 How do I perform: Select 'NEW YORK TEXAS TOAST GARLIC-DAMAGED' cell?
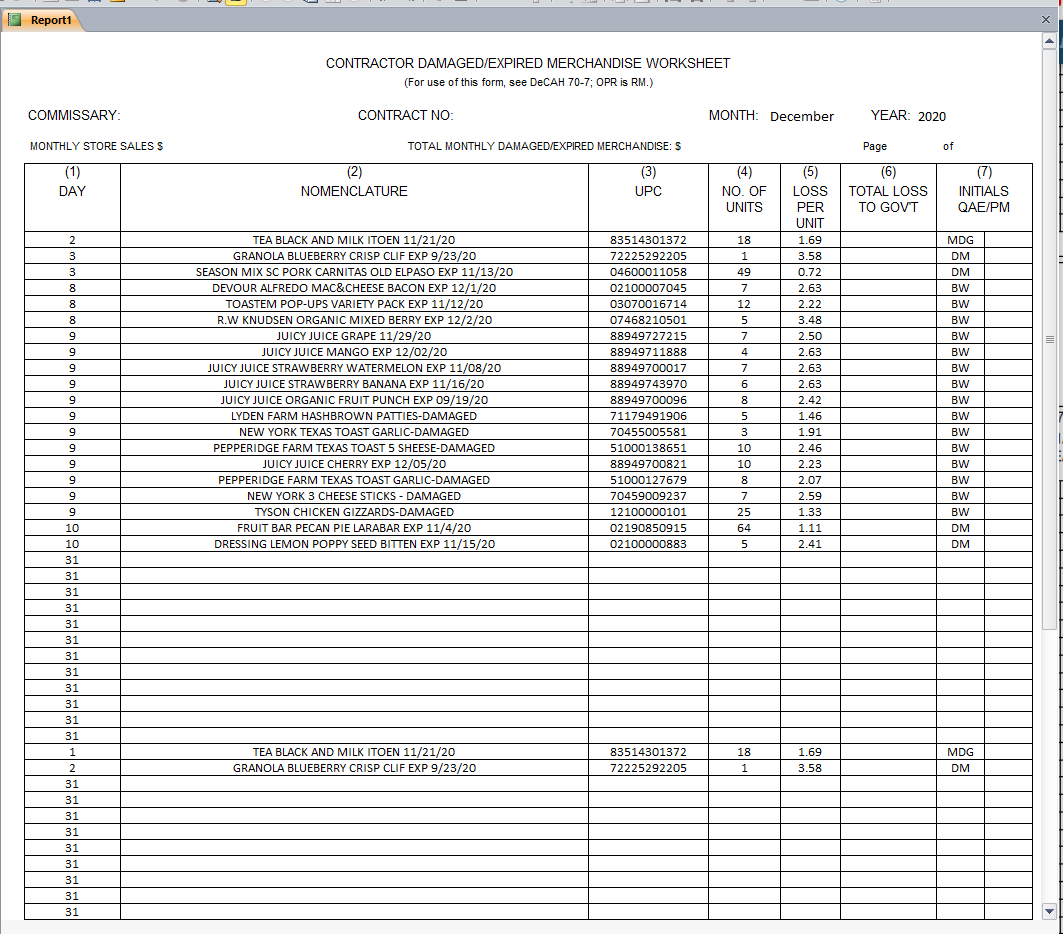click(354, 432)
